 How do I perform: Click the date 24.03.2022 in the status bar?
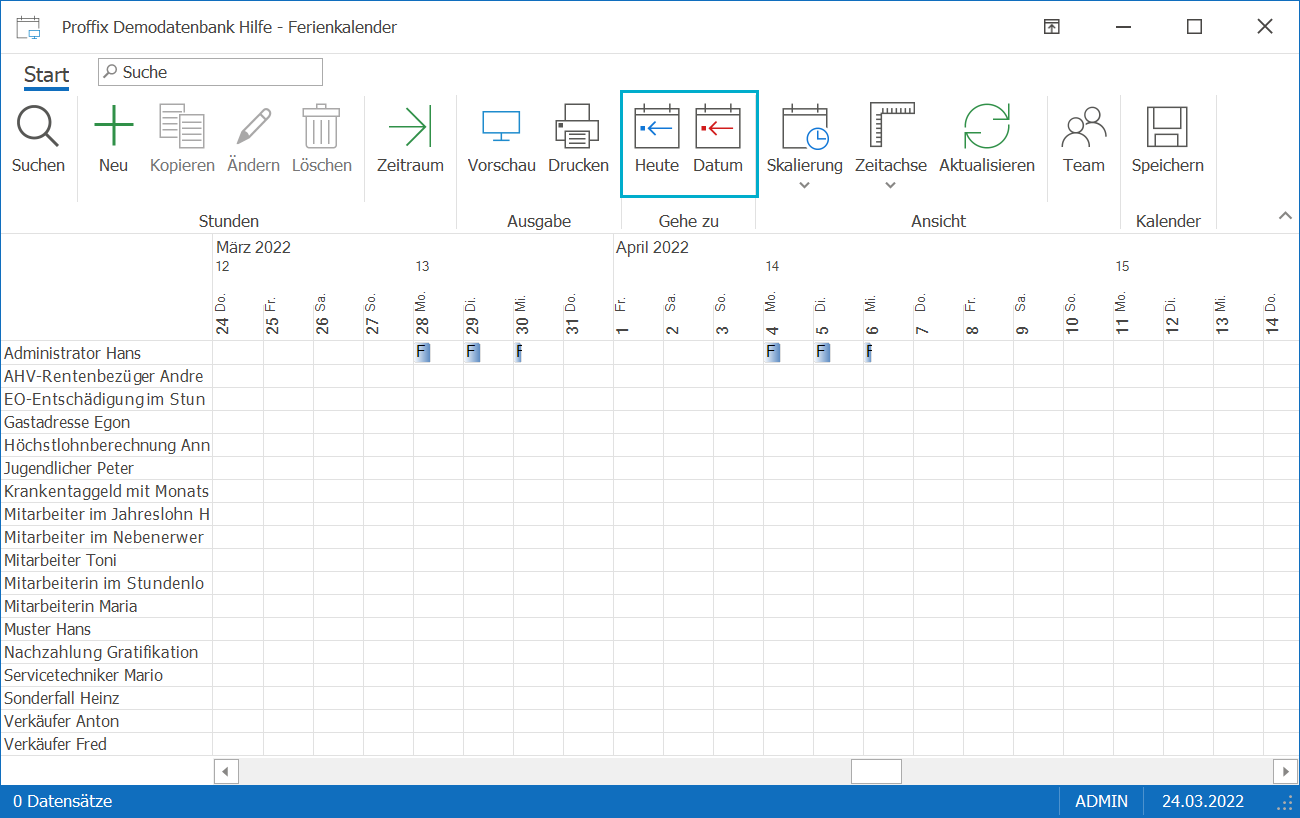click(x=1203, y=801)
